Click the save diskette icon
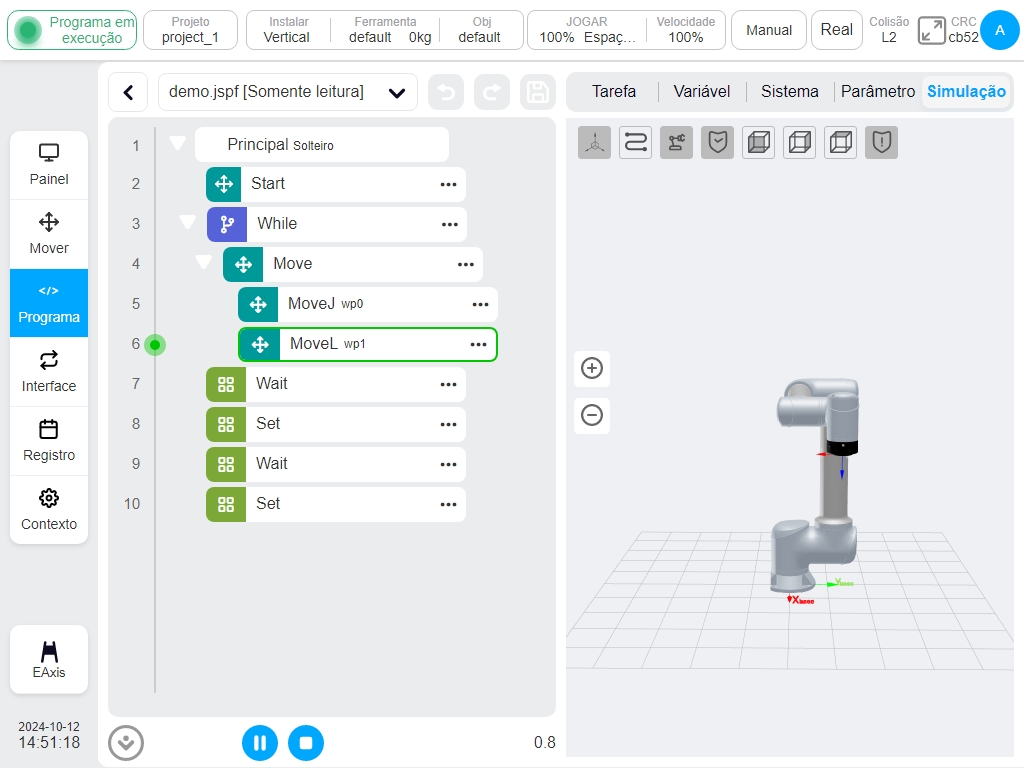The width and height of the screenshot is (1024, 768). coord(537,92)
